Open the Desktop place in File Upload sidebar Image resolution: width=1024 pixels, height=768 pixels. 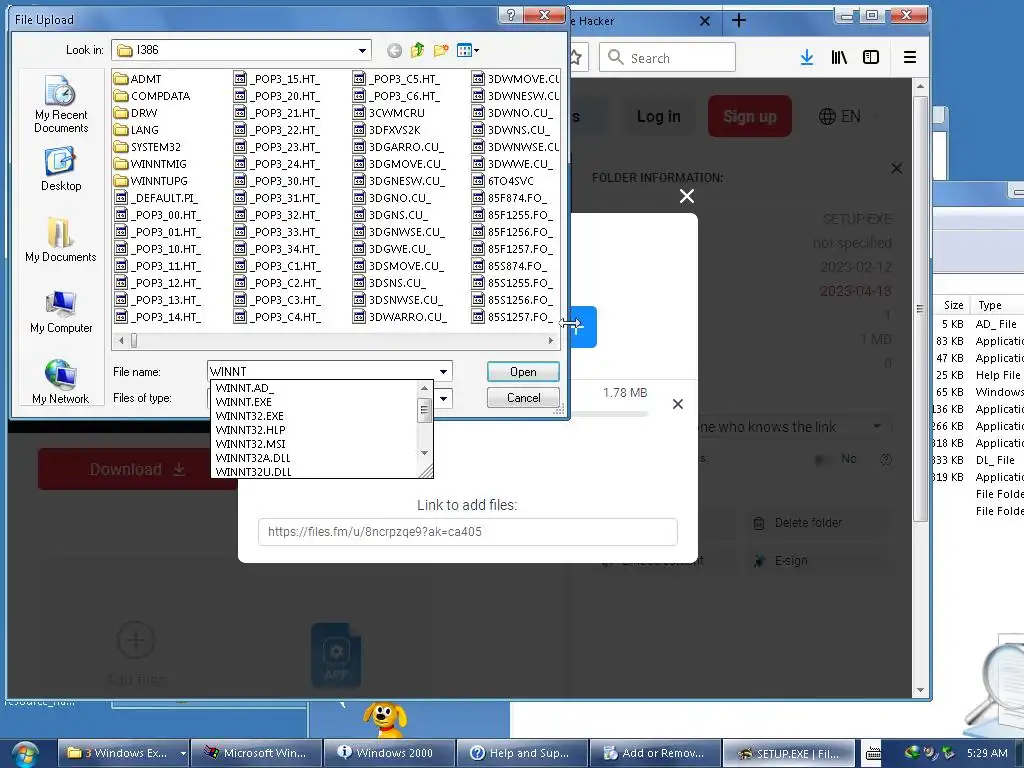tap(61, 169)
